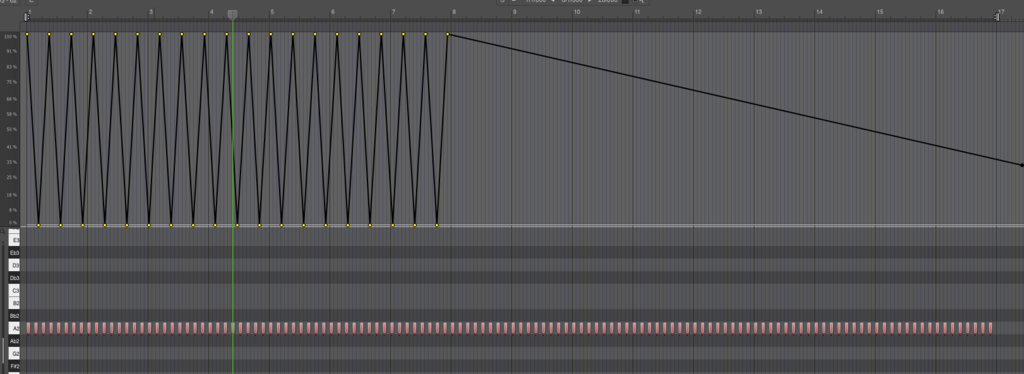Screen dimensions: 1024x374
Task: Click bar 11 on the timeline ruler
Action: (637, 12)
